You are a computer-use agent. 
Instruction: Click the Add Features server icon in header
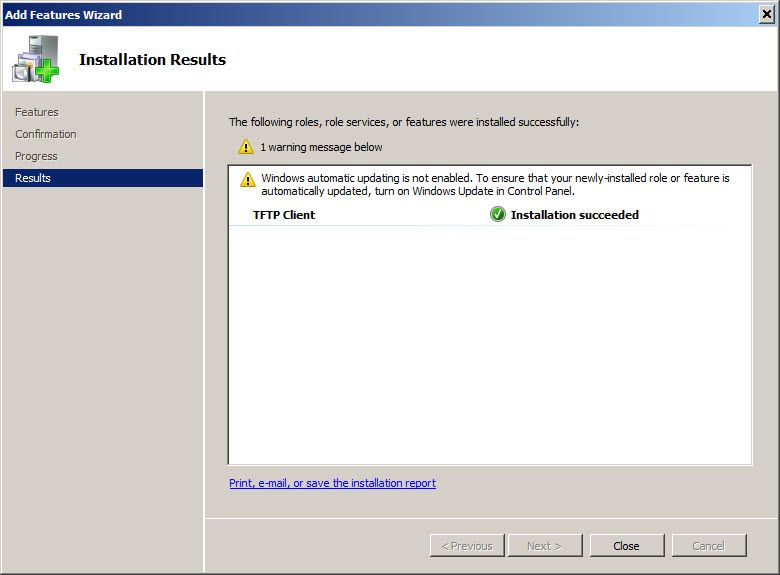pyautogui.click(x=35, y=59)
